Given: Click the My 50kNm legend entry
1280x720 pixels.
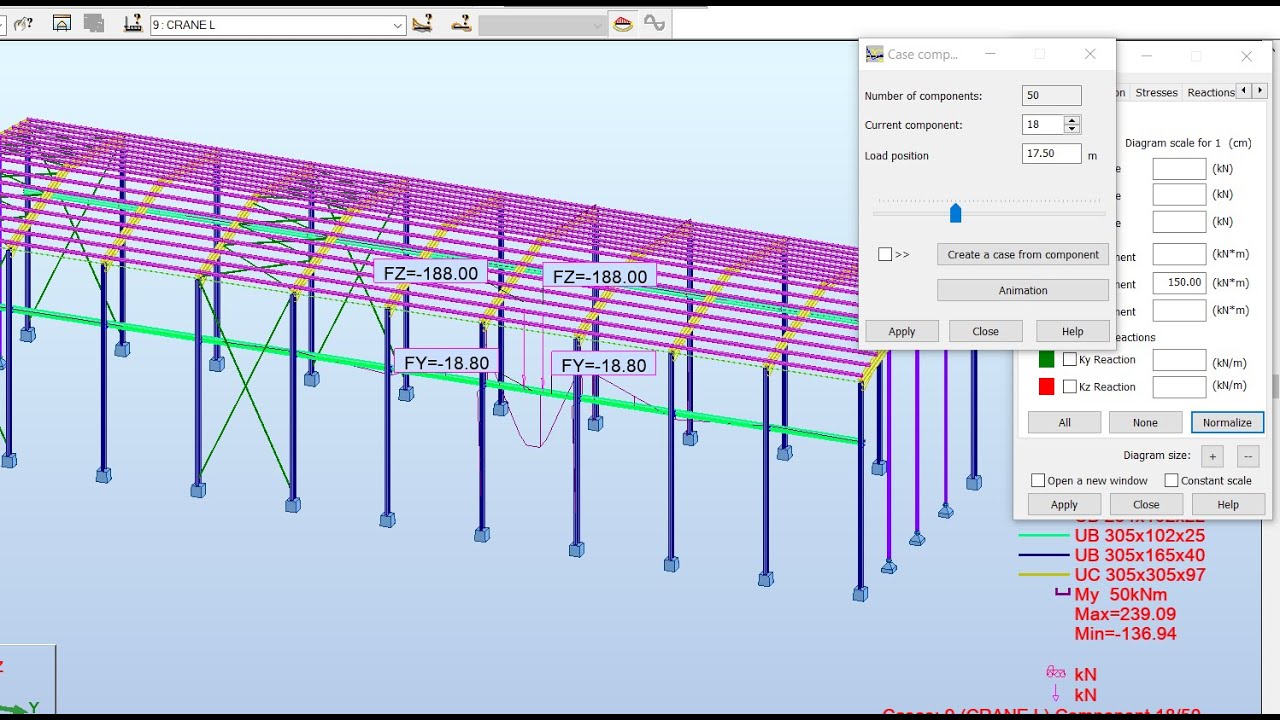Looking at the screenshot, I should [x=1121, y=595].
